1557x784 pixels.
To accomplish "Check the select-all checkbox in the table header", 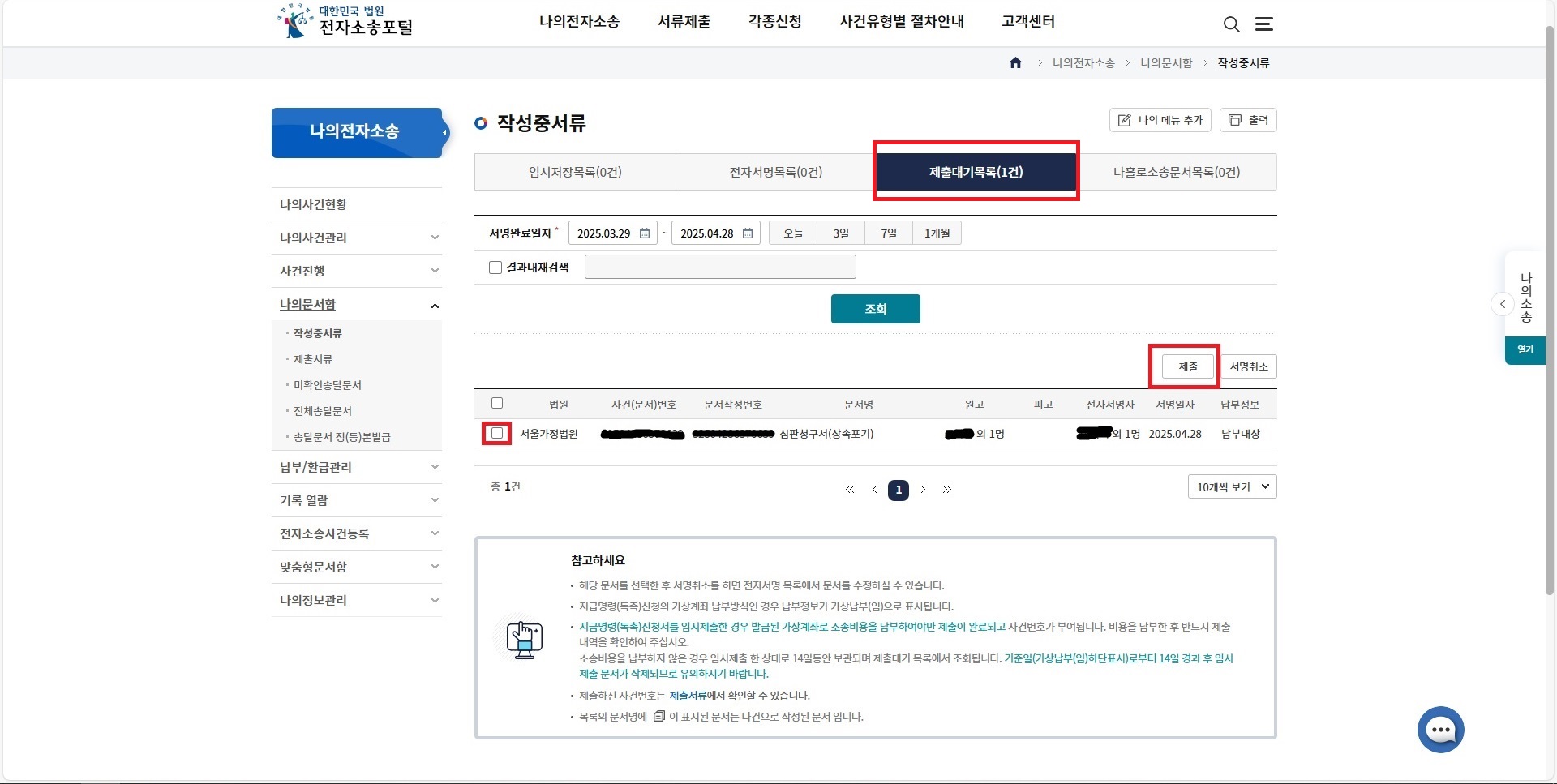I will (x=497, y=403).
